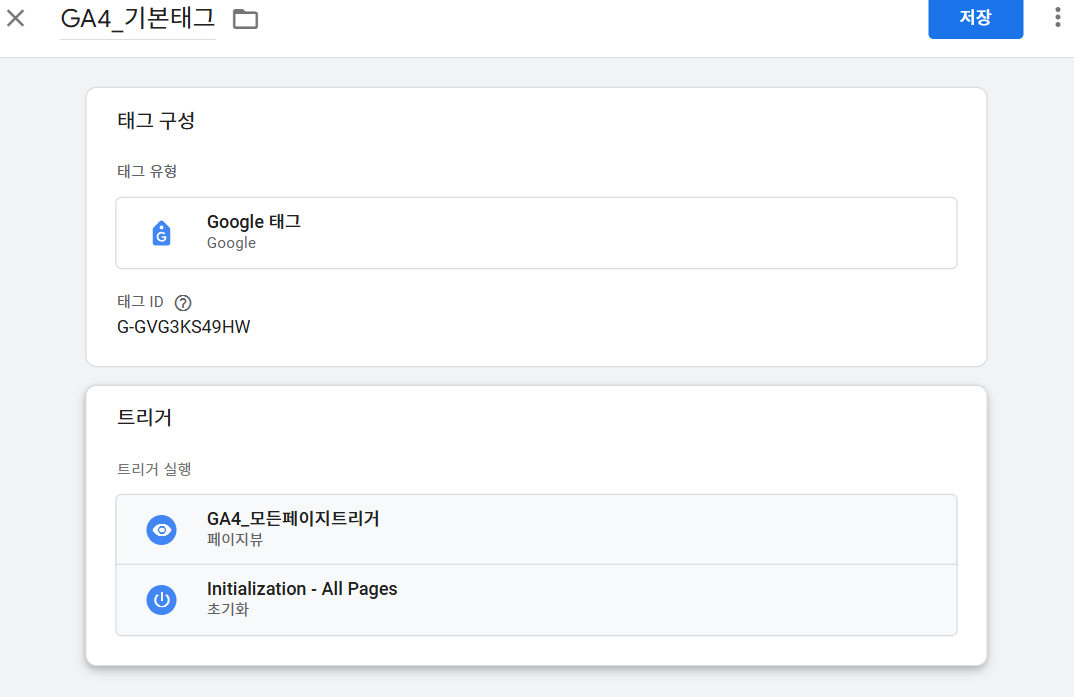
Task: Click the pageview eye trigger icon
Action: (162, 530)
